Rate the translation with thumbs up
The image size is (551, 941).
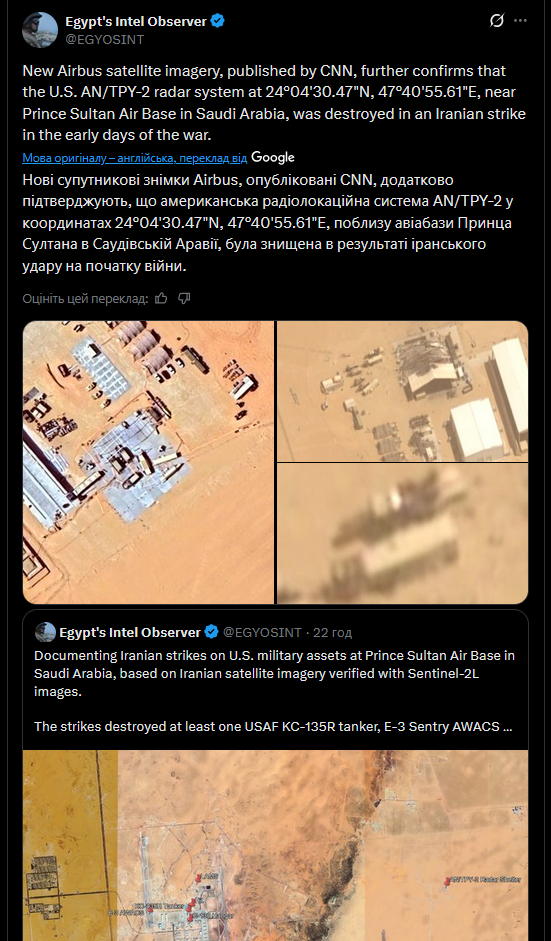tap(161, 298)
